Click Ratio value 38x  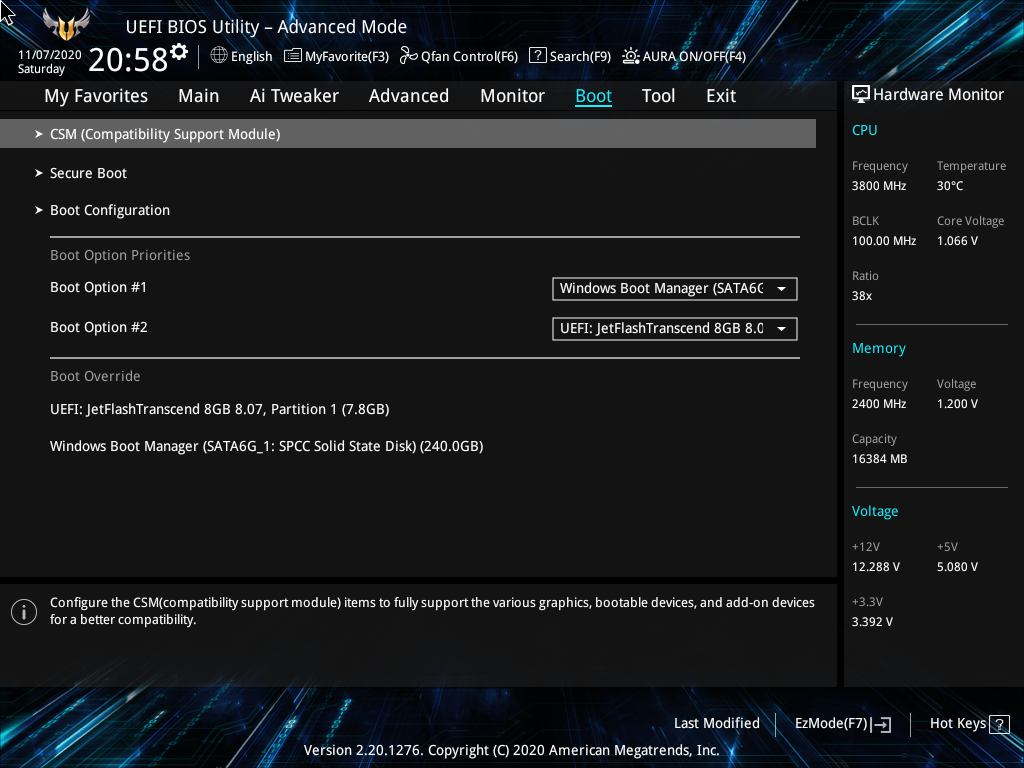click(862, 296)
